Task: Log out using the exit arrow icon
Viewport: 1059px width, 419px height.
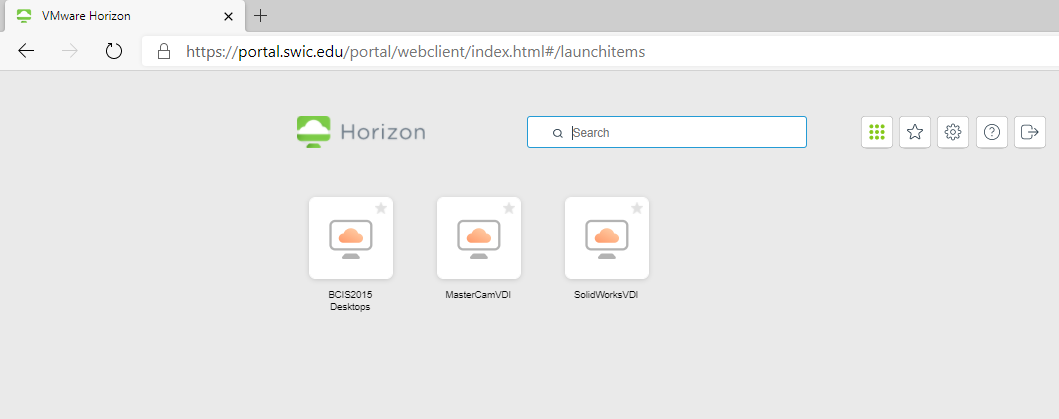Action: [1029, 132]
